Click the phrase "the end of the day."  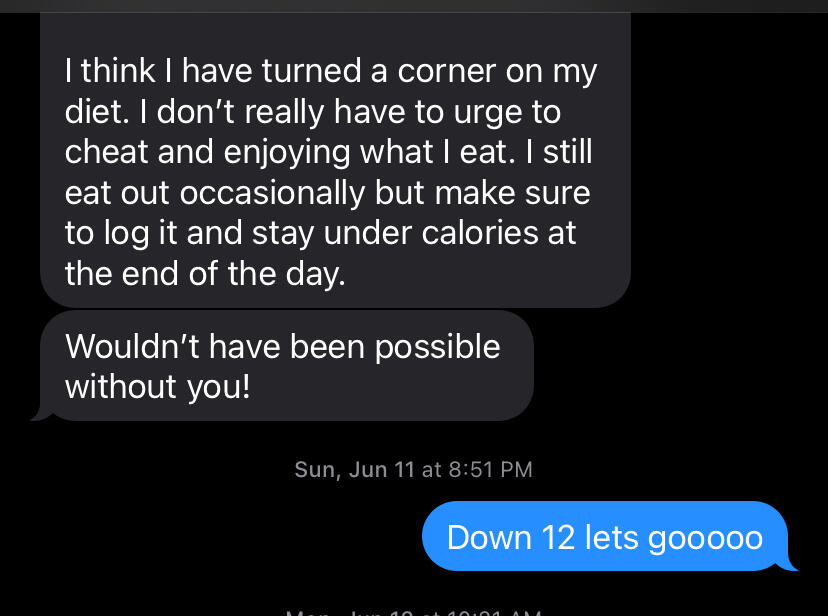pos(205,272)
